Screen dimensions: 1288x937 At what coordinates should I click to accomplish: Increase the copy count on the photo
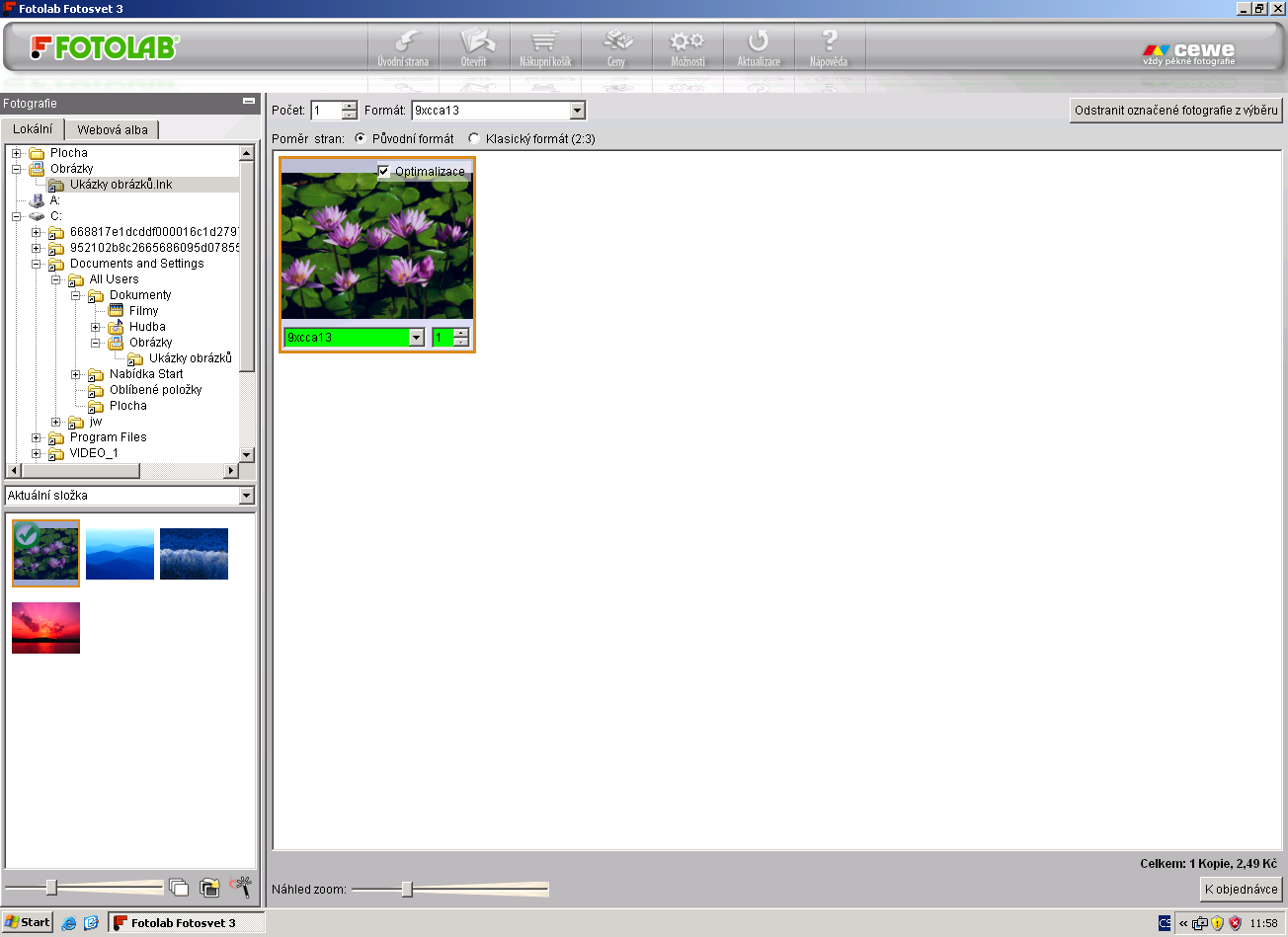point(460,334)
